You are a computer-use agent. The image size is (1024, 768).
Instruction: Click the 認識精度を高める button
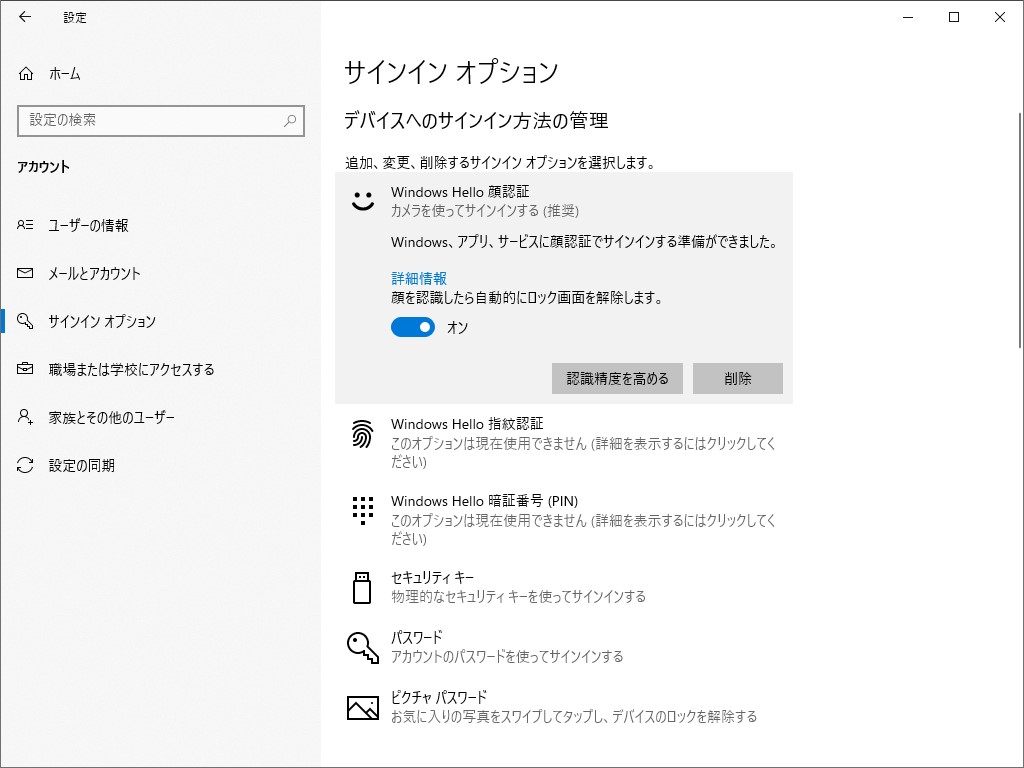click(617, 378)
